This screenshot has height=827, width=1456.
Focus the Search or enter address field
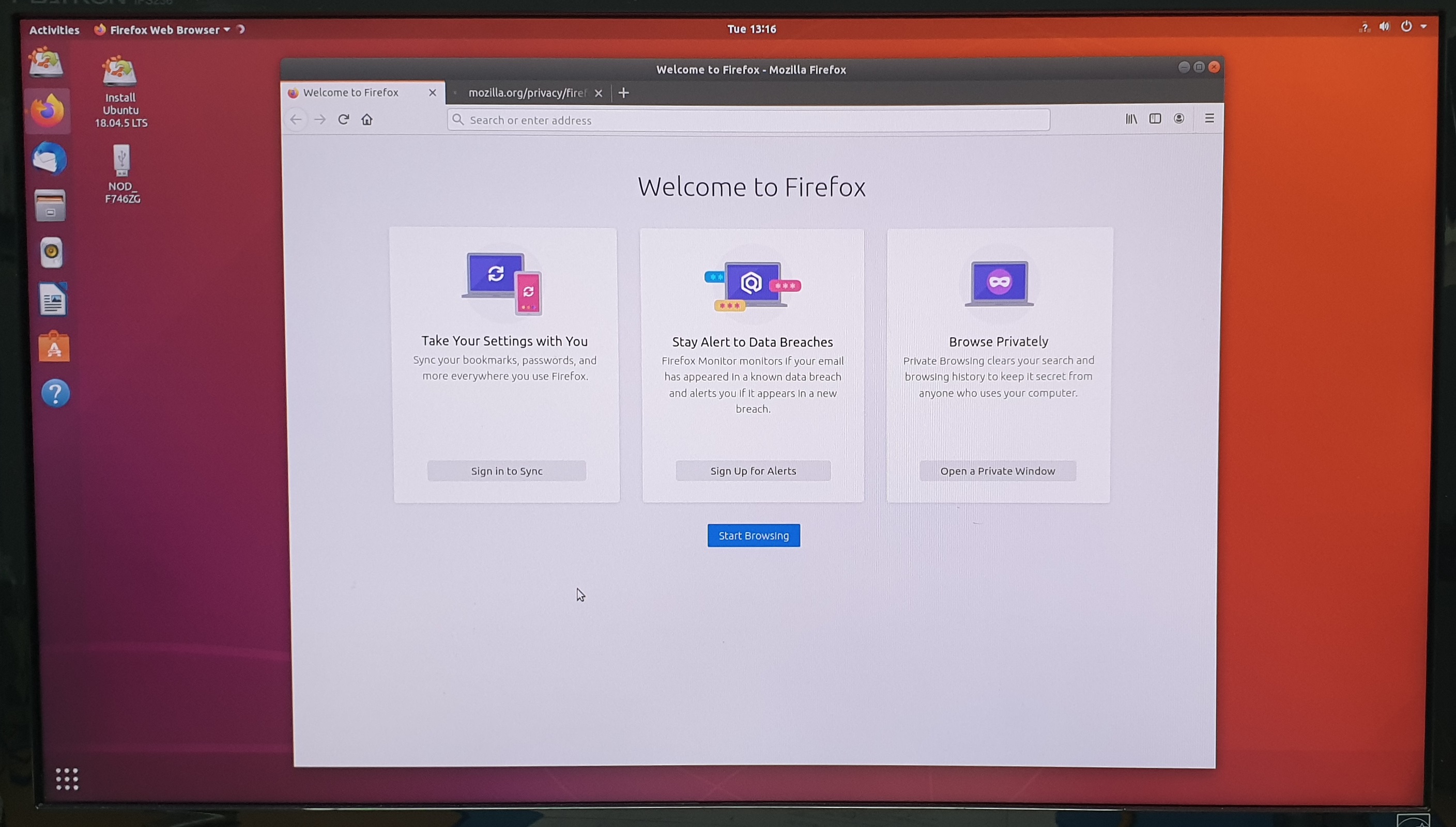748,120
